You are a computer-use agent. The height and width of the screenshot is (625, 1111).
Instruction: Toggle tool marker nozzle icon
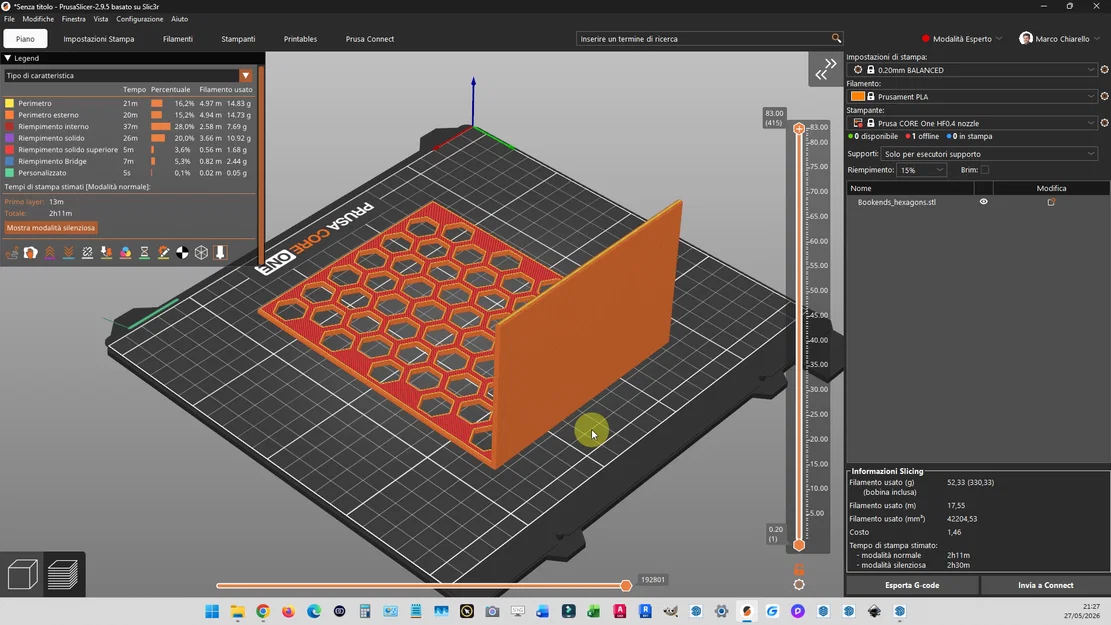point(220,252)
